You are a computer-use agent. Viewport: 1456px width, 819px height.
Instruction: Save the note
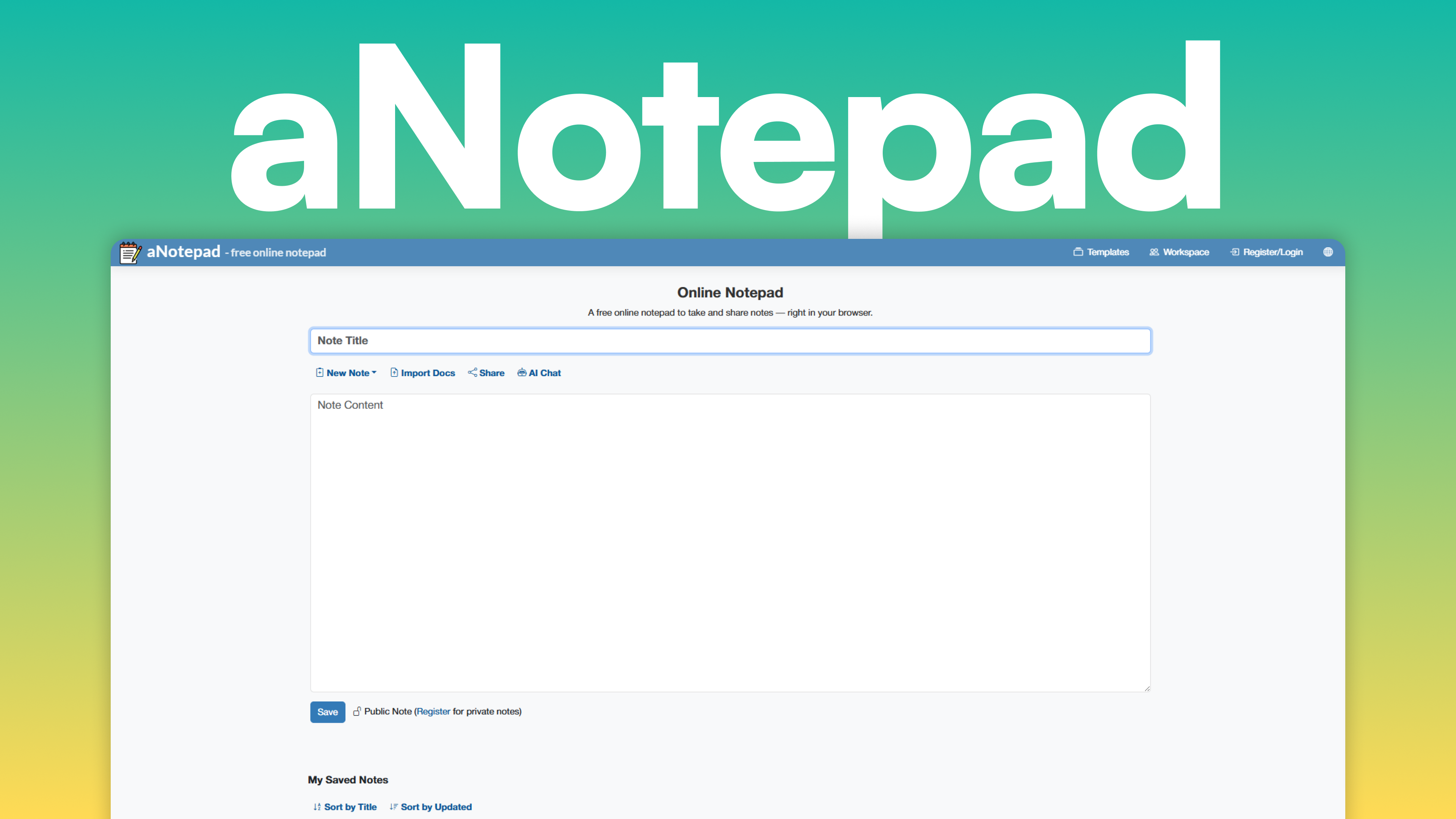click(328, 712)
